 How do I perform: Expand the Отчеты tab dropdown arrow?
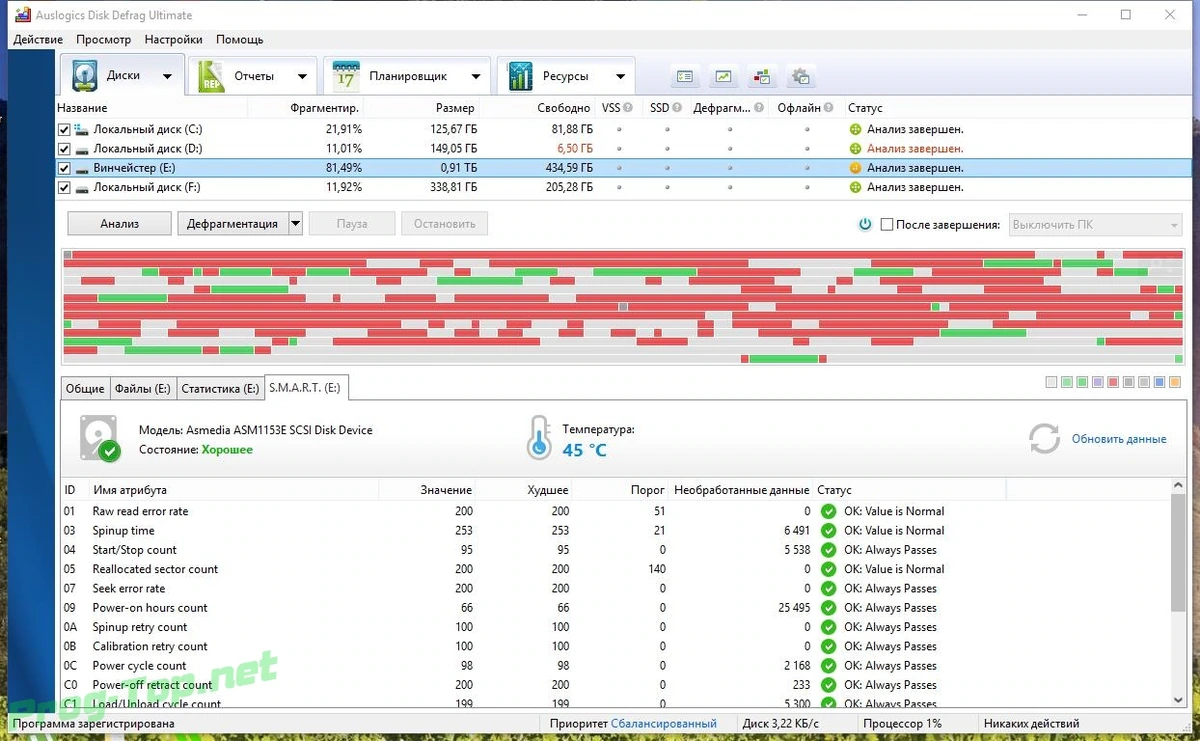tap(302, 76)
